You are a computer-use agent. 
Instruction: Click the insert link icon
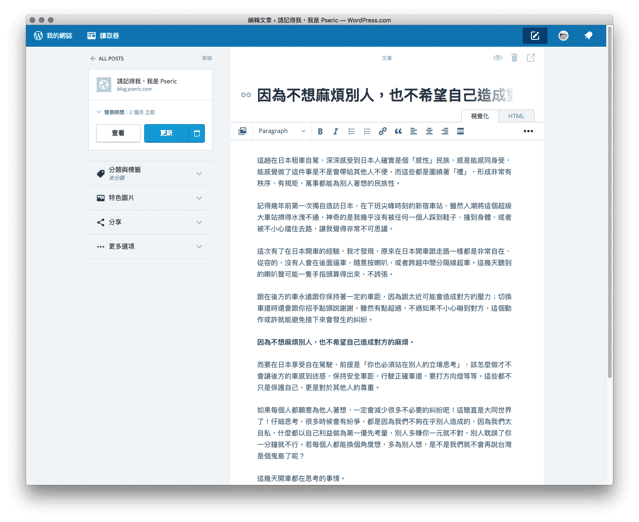pos(382,131)
